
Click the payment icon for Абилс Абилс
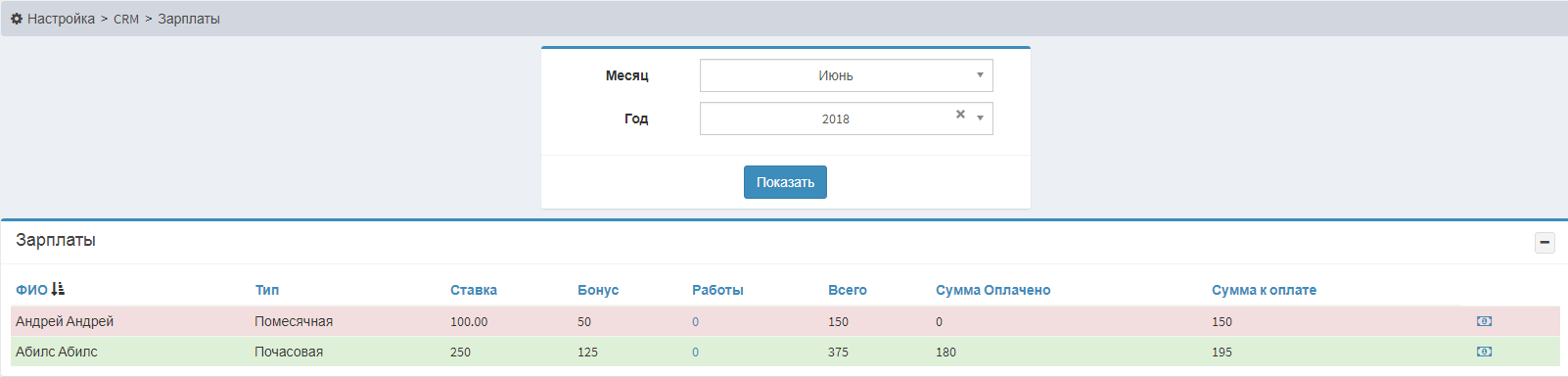pos(1484,352)
